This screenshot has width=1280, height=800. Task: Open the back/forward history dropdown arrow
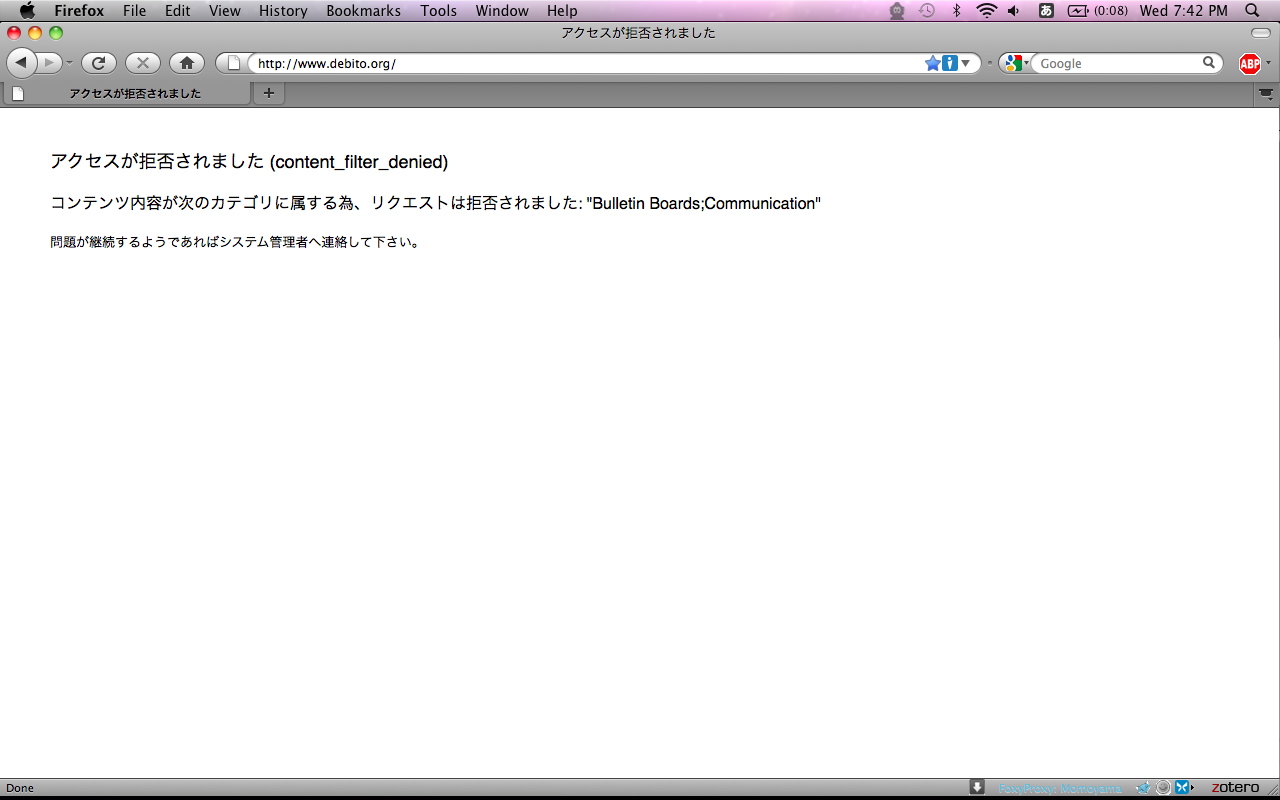pyautogui.click(x=70, y=63)
